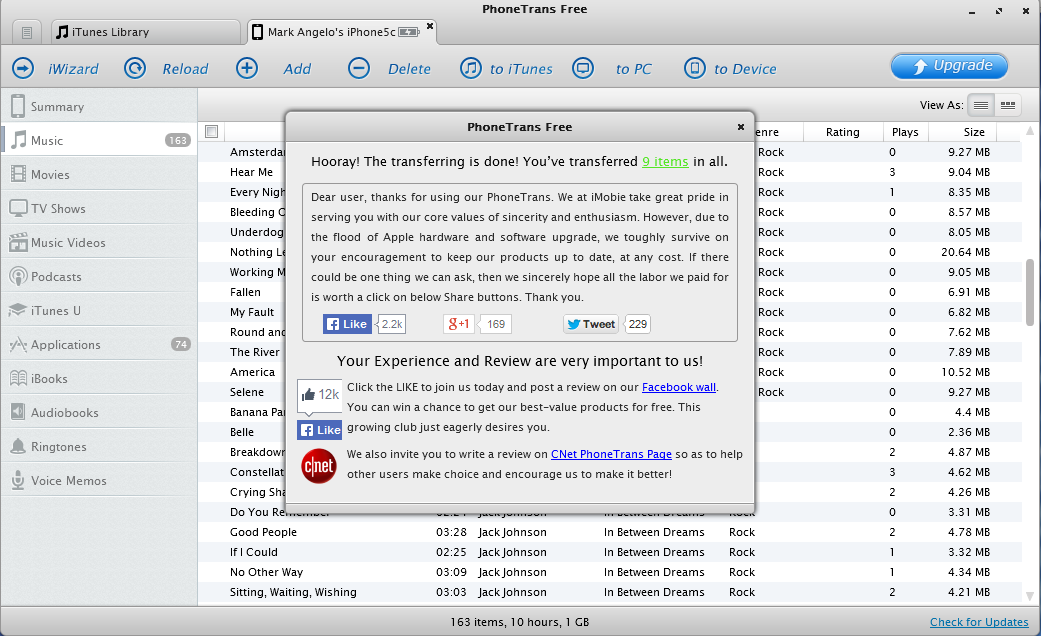This screenshot has height=636, width=1041.
Task: Select the No Other Way song row
Action: pos(610,572)
